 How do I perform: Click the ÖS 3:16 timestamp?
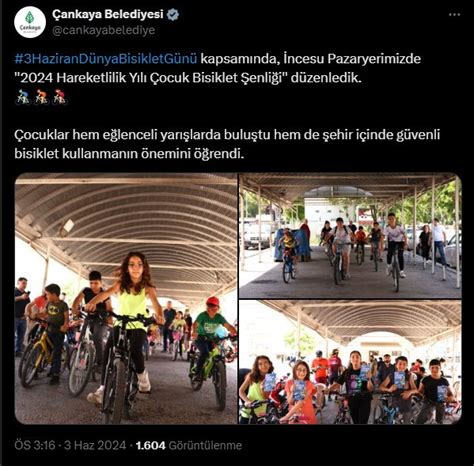35,445
